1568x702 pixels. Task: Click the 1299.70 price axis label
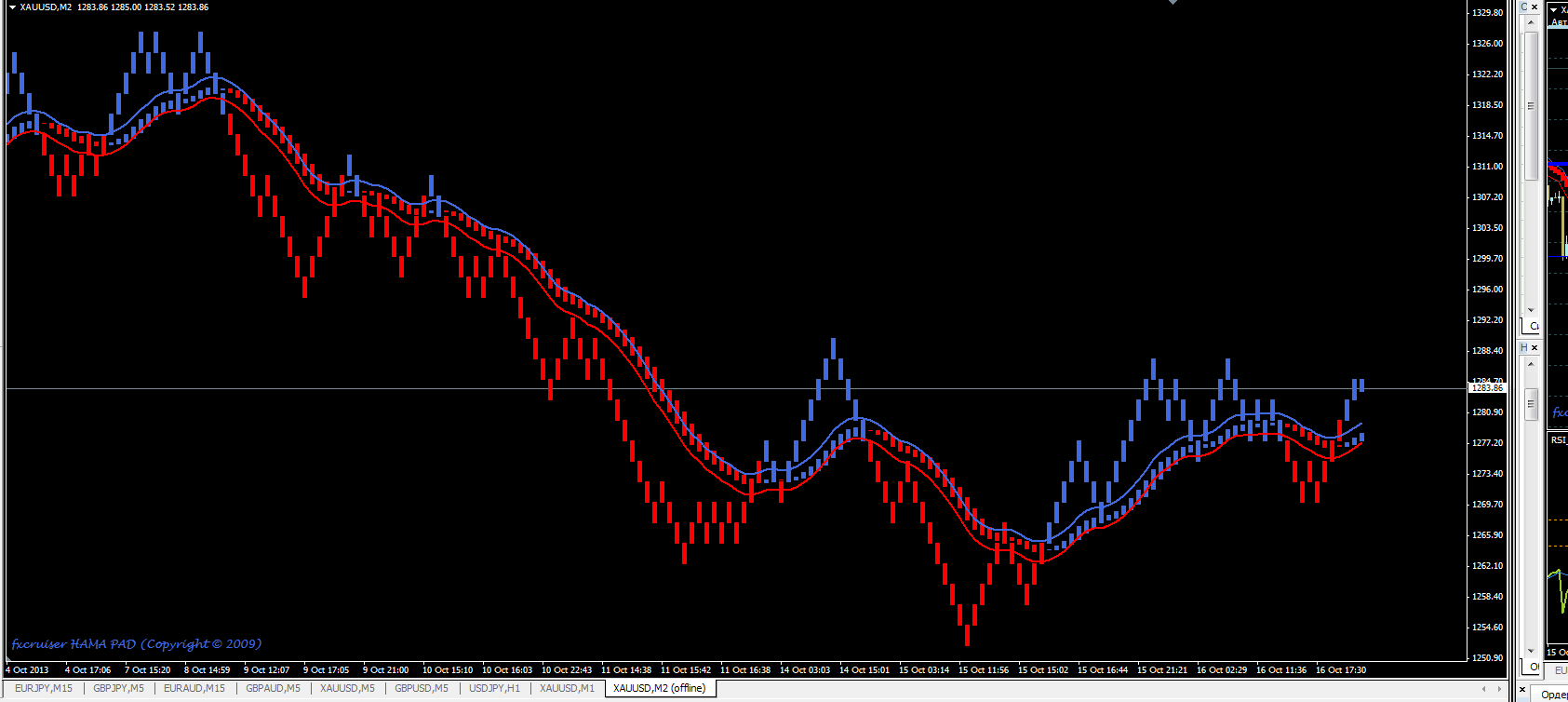[x=1487, y=258]
